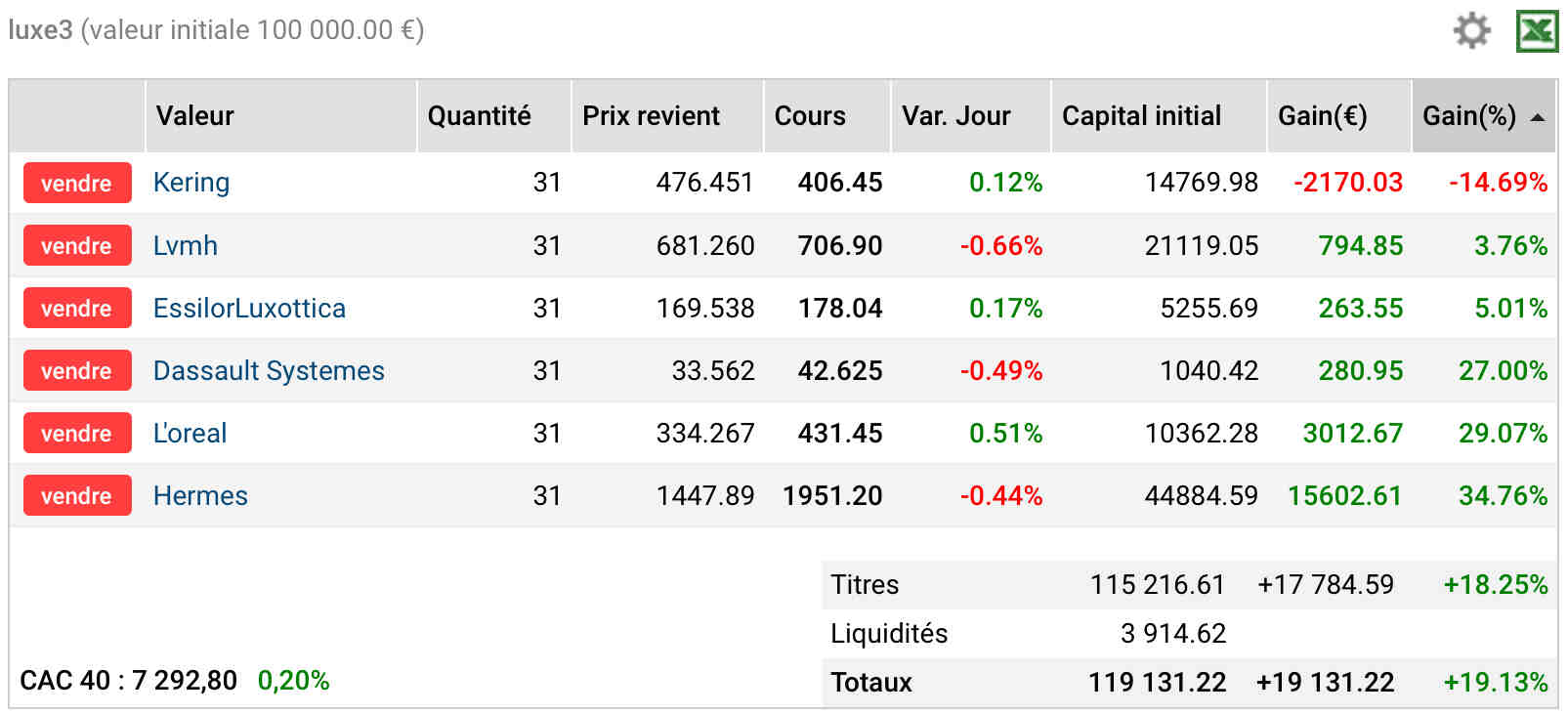1568x714 pixels.
Task: Select Hermes price 1951.20
Action: 832,495
